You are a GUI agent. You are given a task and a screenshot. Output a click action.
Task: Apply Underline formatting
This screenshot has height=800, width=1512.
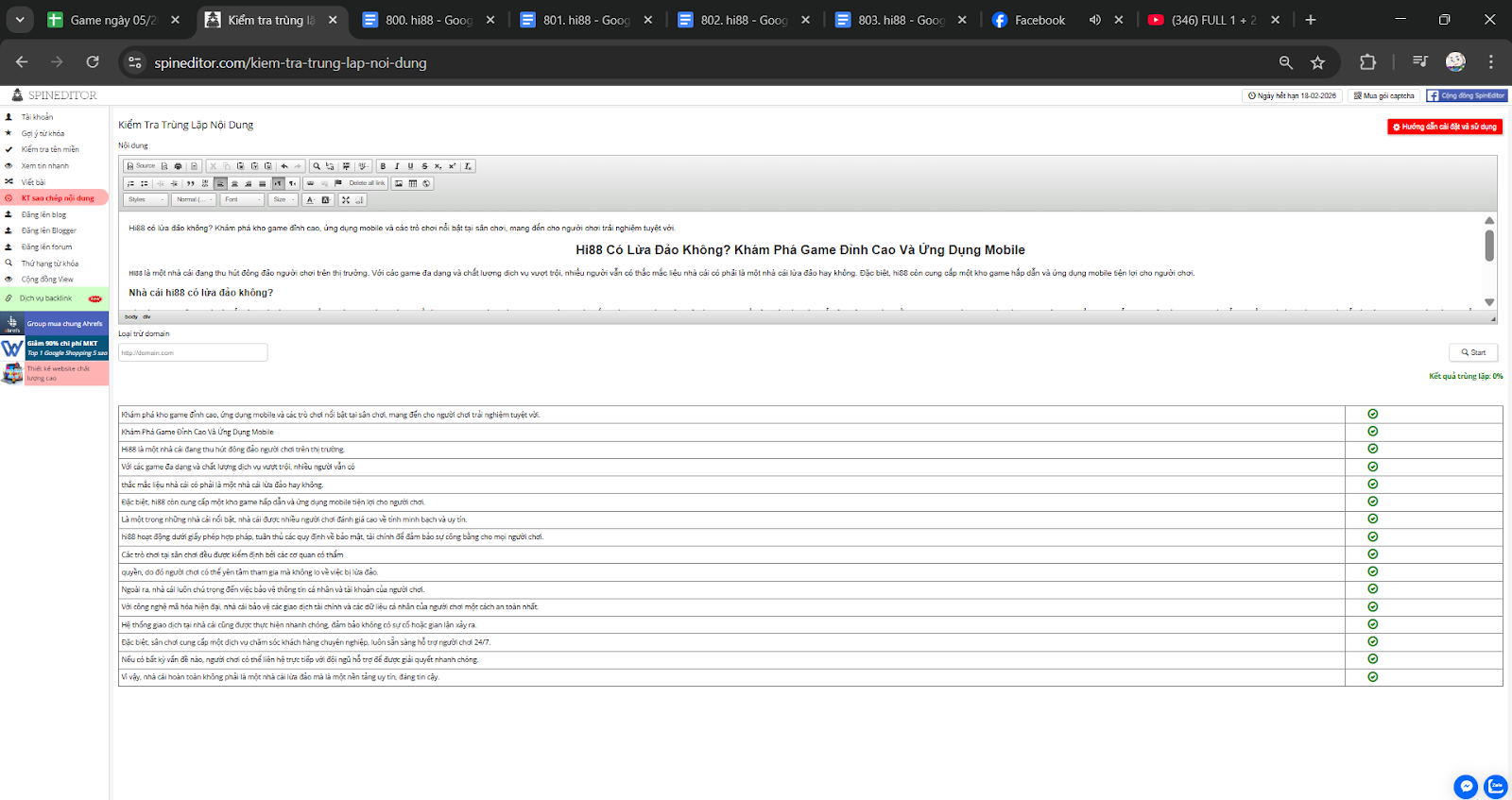410,166
